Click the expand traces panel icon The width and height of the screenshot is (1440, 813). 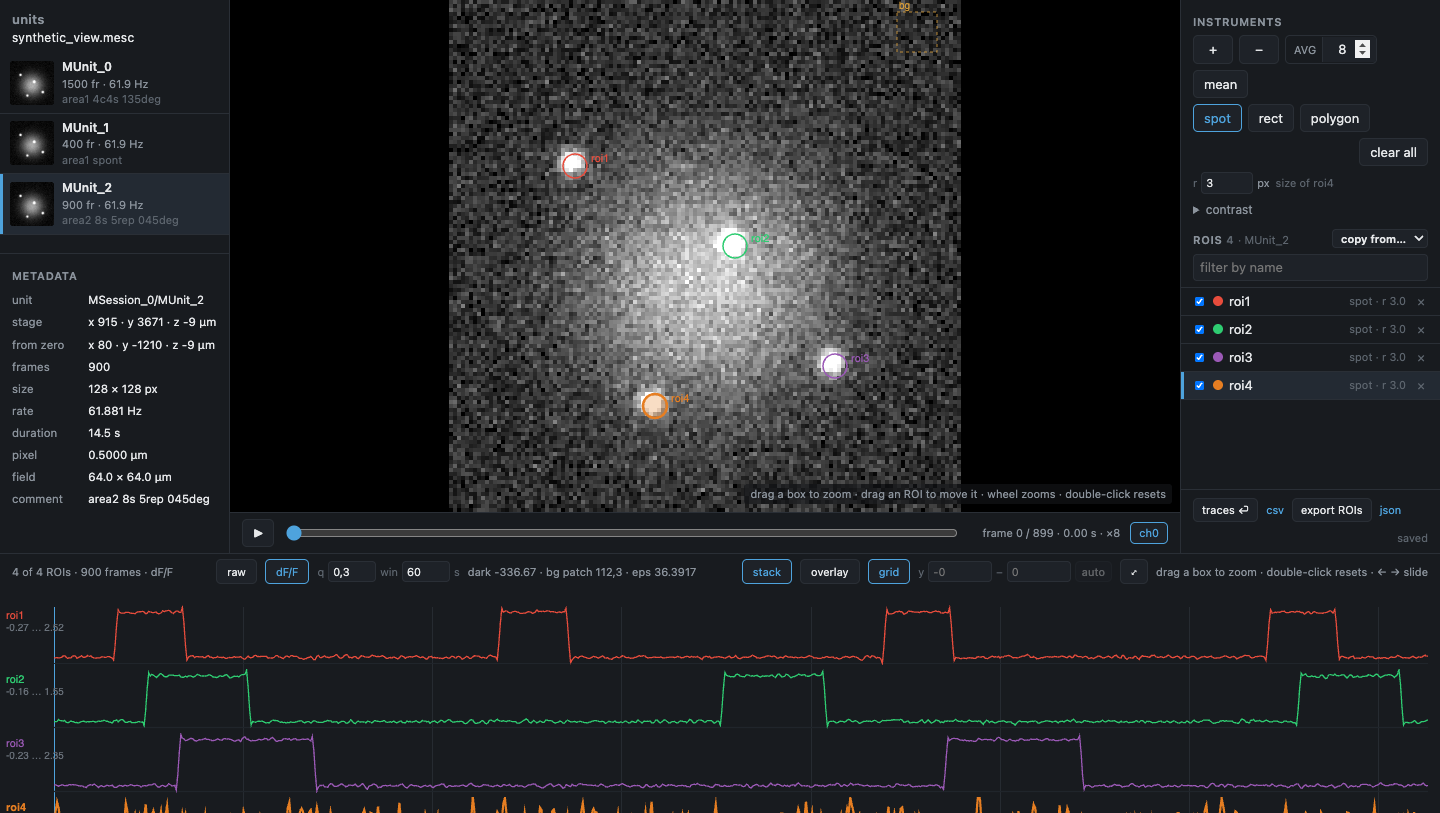coord(1133,572)
